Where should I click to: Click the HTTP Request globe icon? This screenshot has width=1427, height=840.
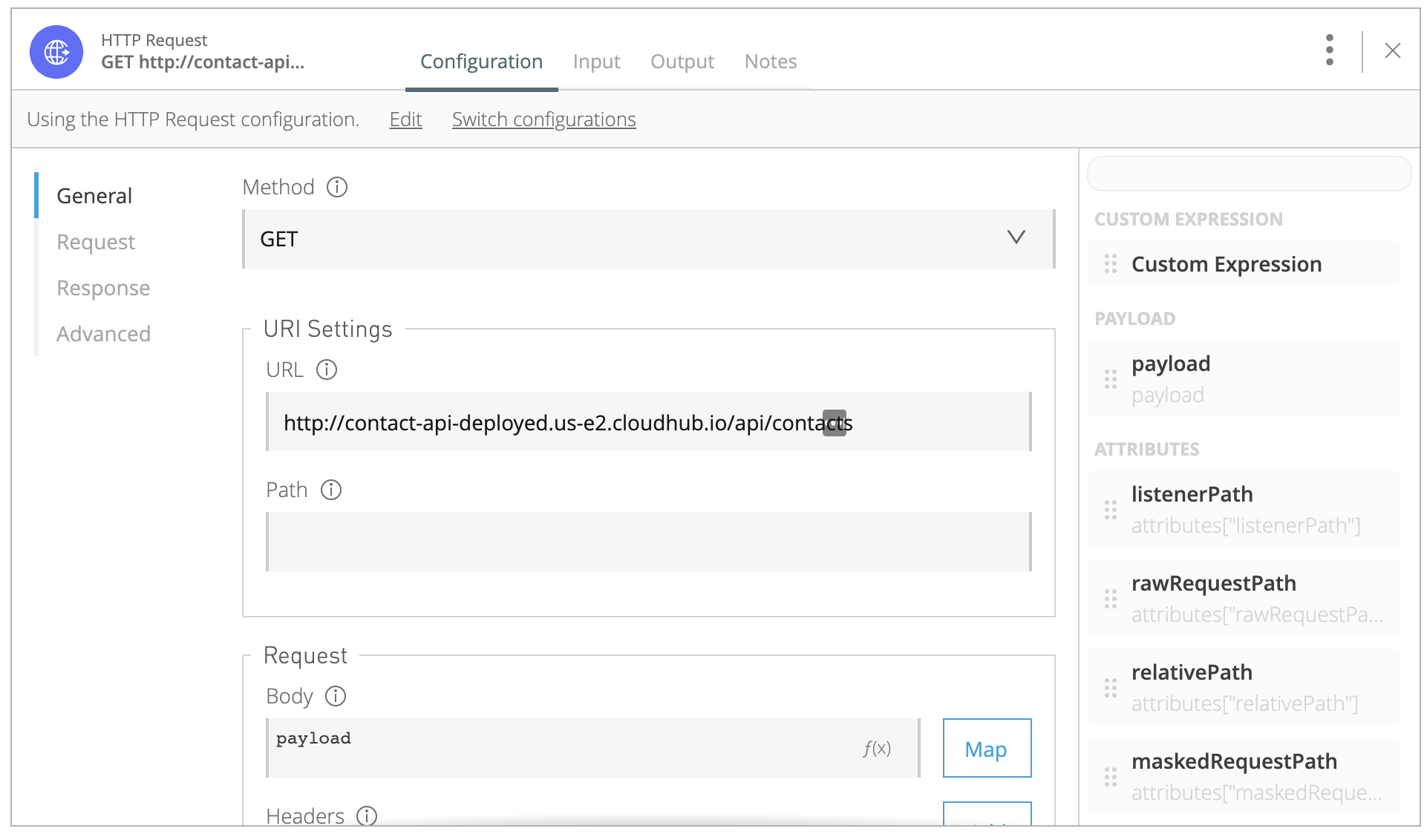coord(56,52)
